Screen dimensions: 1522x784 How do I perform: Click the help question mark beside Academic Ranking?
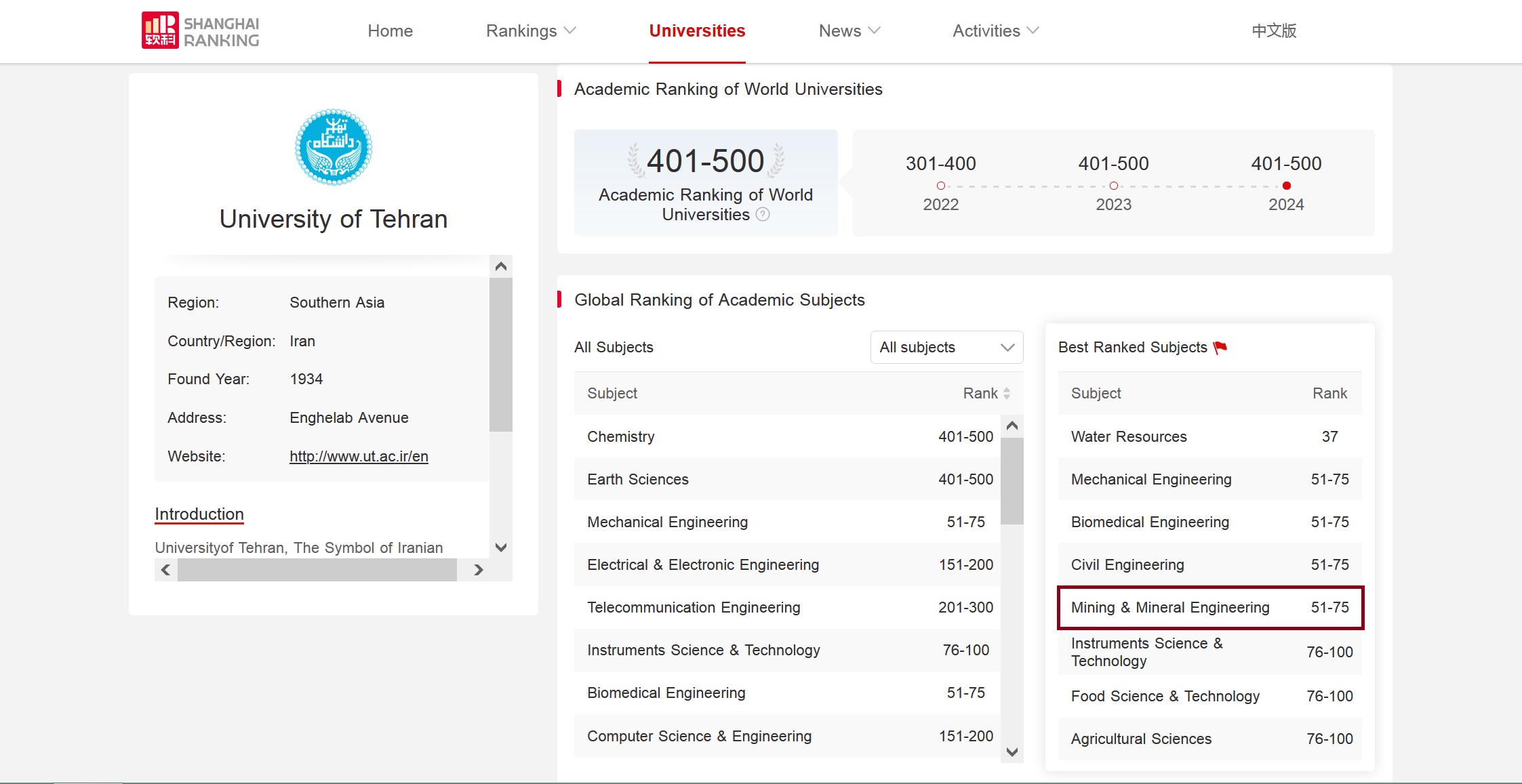pyautogui.click(x=763, y=215)
